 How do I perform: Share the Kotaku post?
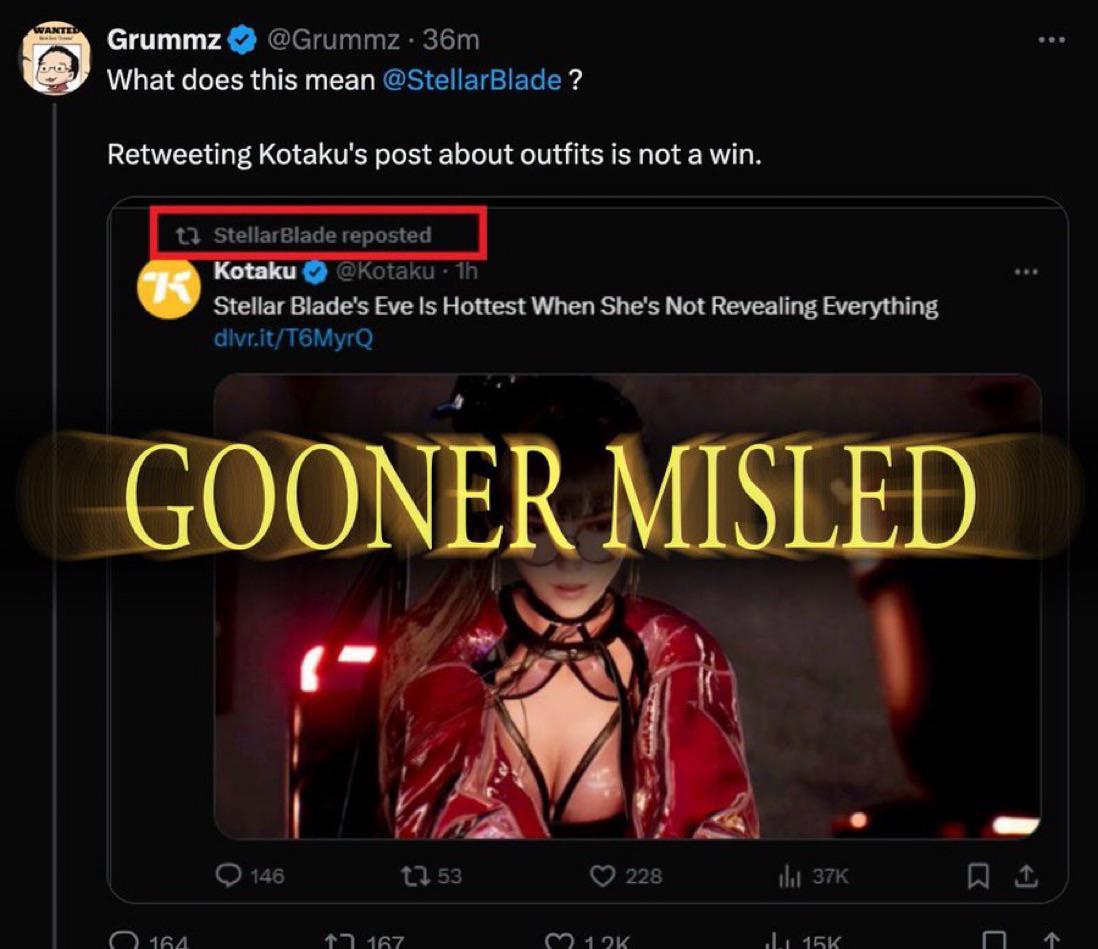point(1027,875)
